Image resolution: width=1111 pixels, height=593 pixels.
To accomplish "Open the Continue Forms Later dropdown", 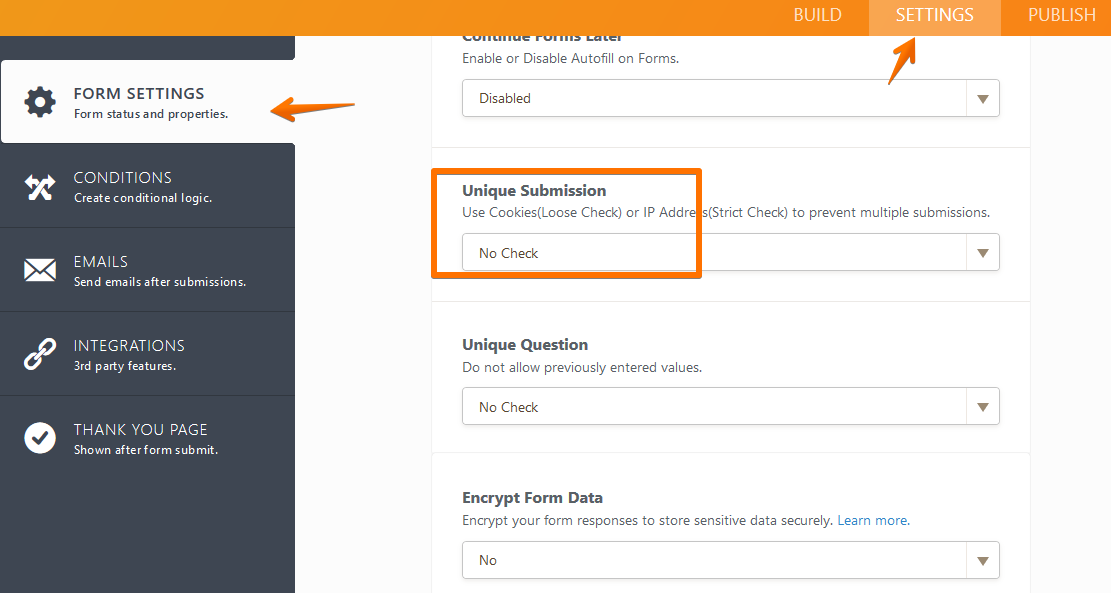I will 983,98.
